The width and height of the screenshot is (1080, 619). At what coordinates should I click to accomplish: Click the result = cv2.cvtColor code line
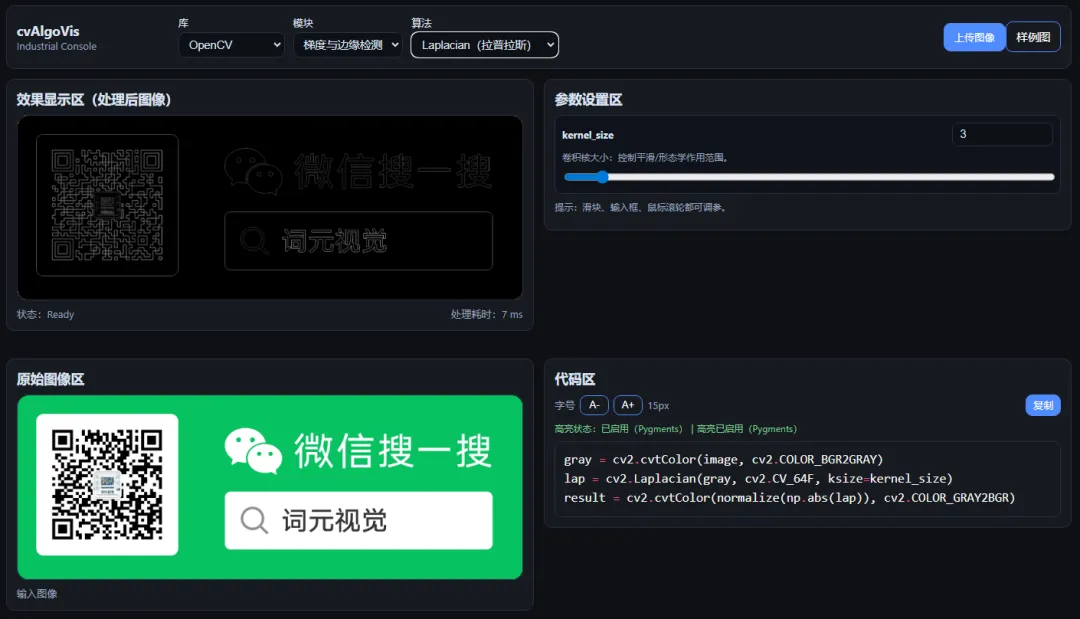click(x=789, y=498)
